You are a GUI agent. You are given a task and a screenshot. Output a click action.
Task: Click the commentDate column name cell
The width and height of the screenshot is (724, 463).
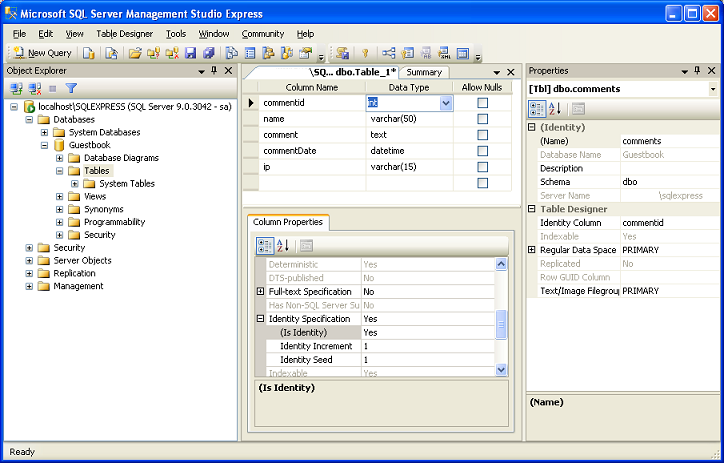312,151
